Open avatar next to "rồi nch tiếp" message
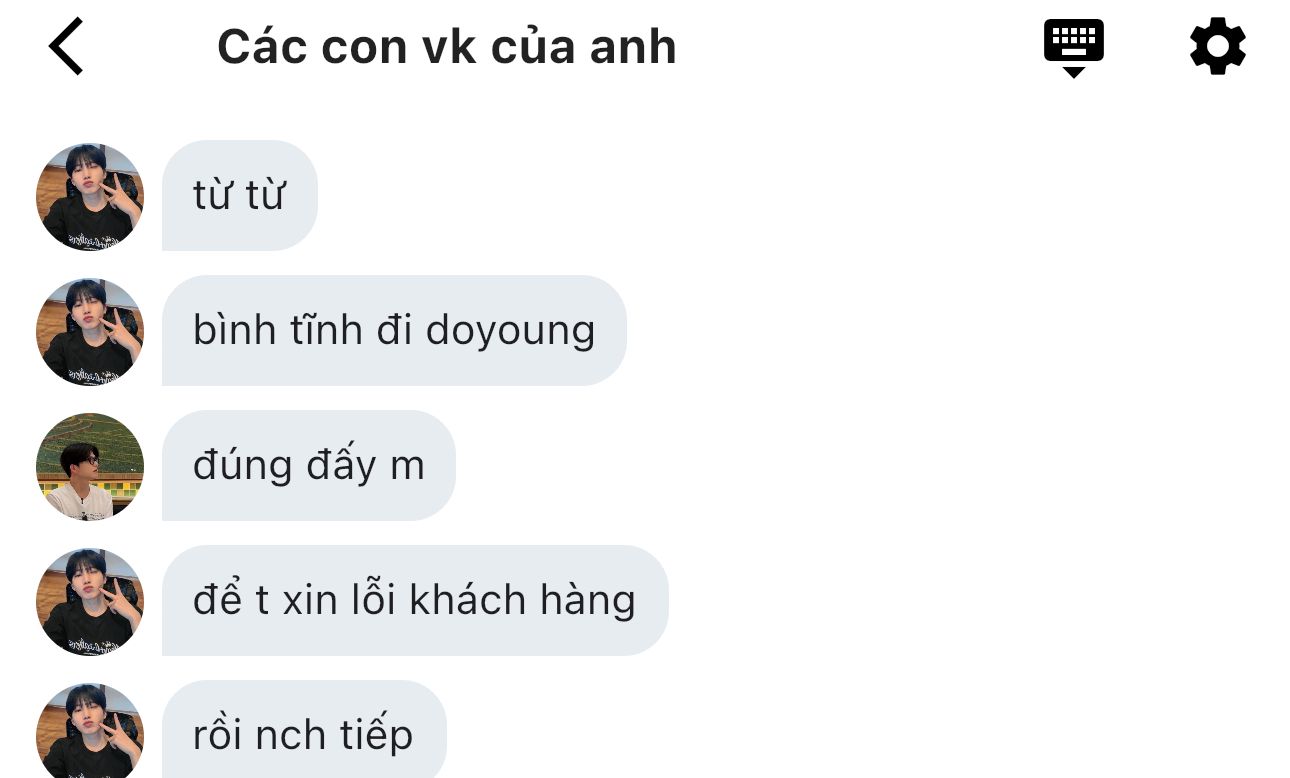This screenshot has width=1290, height=778. (90, 731)
